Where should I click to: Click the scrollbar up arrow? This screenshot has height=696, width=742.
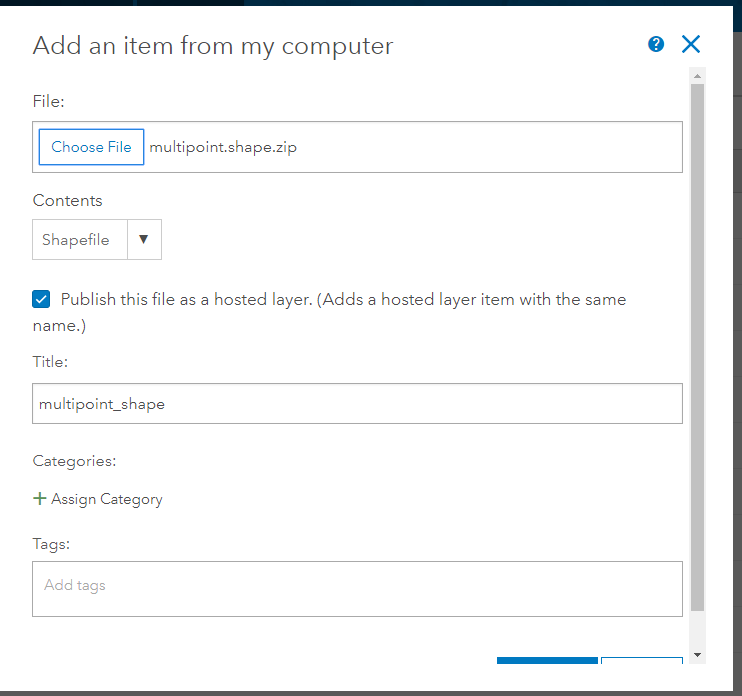click(x=698, y=75)
